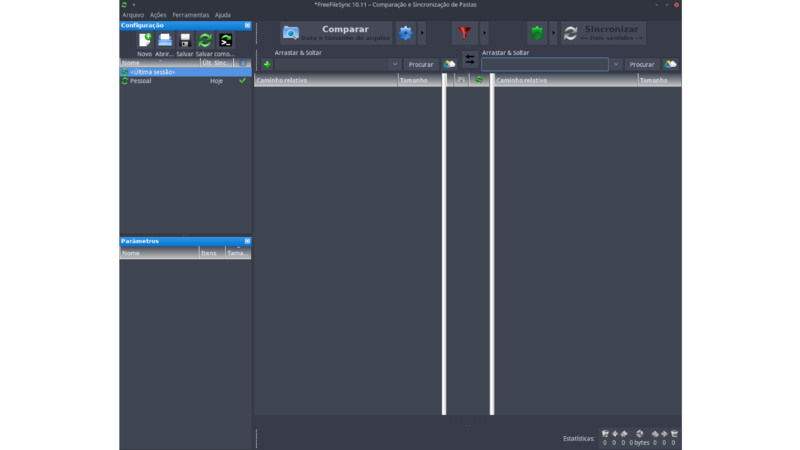Click the Hoje date on Pessoal row
Screen dimensions: 800x450
216,81
